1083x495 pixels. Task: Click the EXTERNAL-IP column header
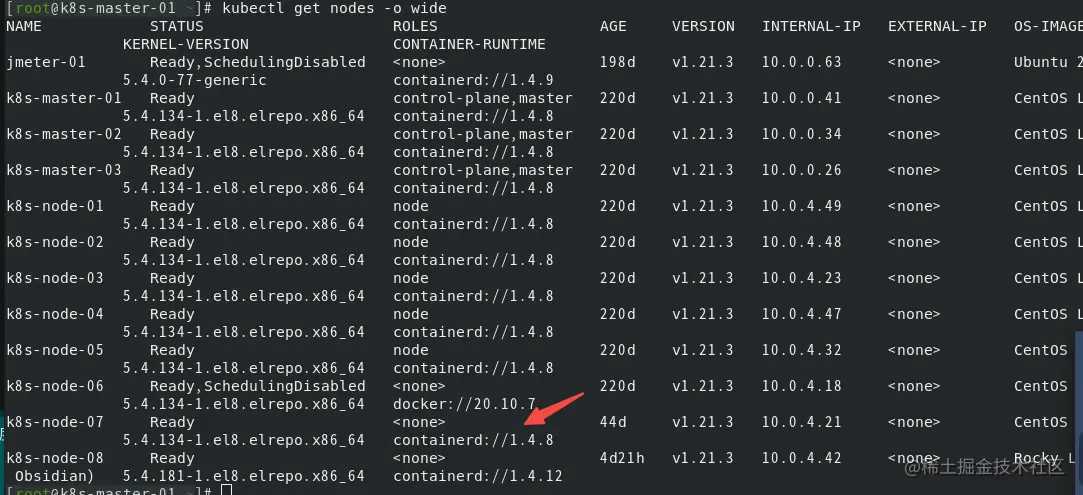[x=937, y=26]
